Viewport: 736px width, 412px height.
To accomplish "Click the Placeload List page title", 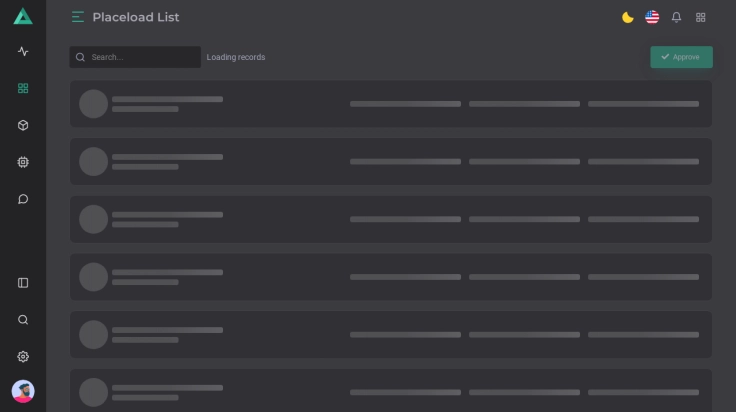I will 136,17.
